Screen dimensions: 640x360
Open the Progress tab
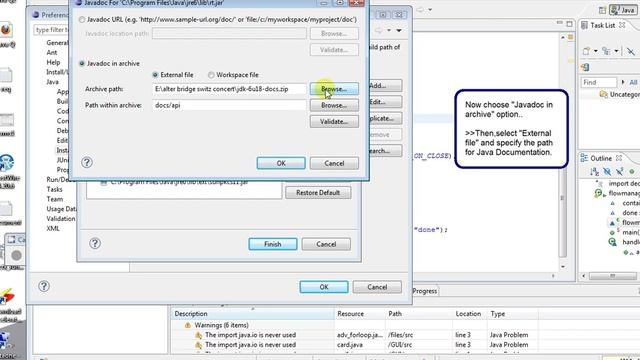click(424, 291)
